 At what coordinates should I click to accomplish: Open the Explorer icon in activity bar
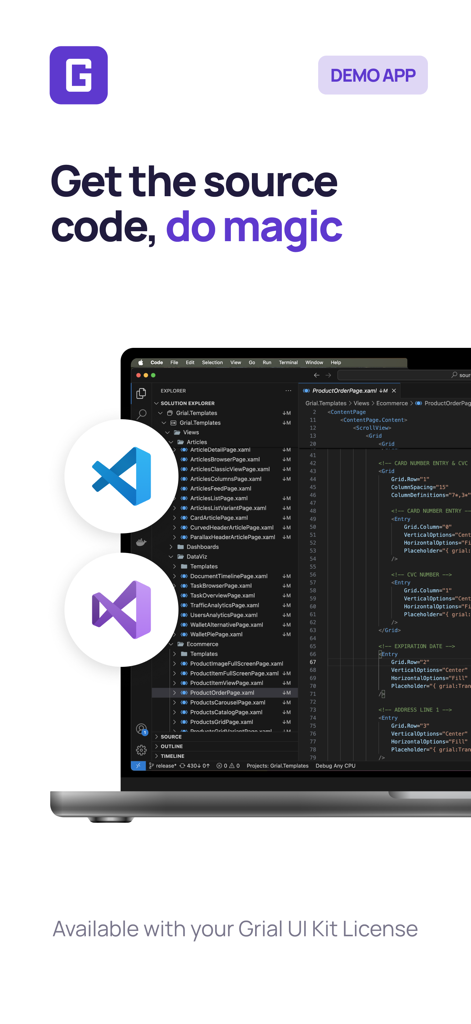(141, 393)
